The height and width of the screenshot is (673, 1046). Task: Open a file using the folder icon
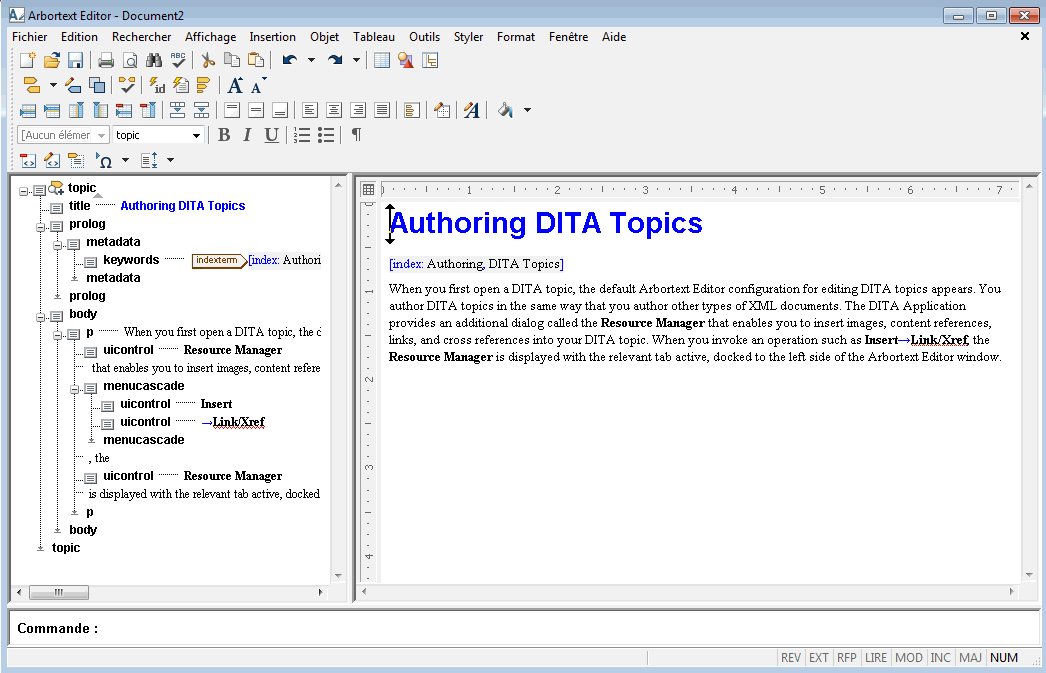click(51, 61)
